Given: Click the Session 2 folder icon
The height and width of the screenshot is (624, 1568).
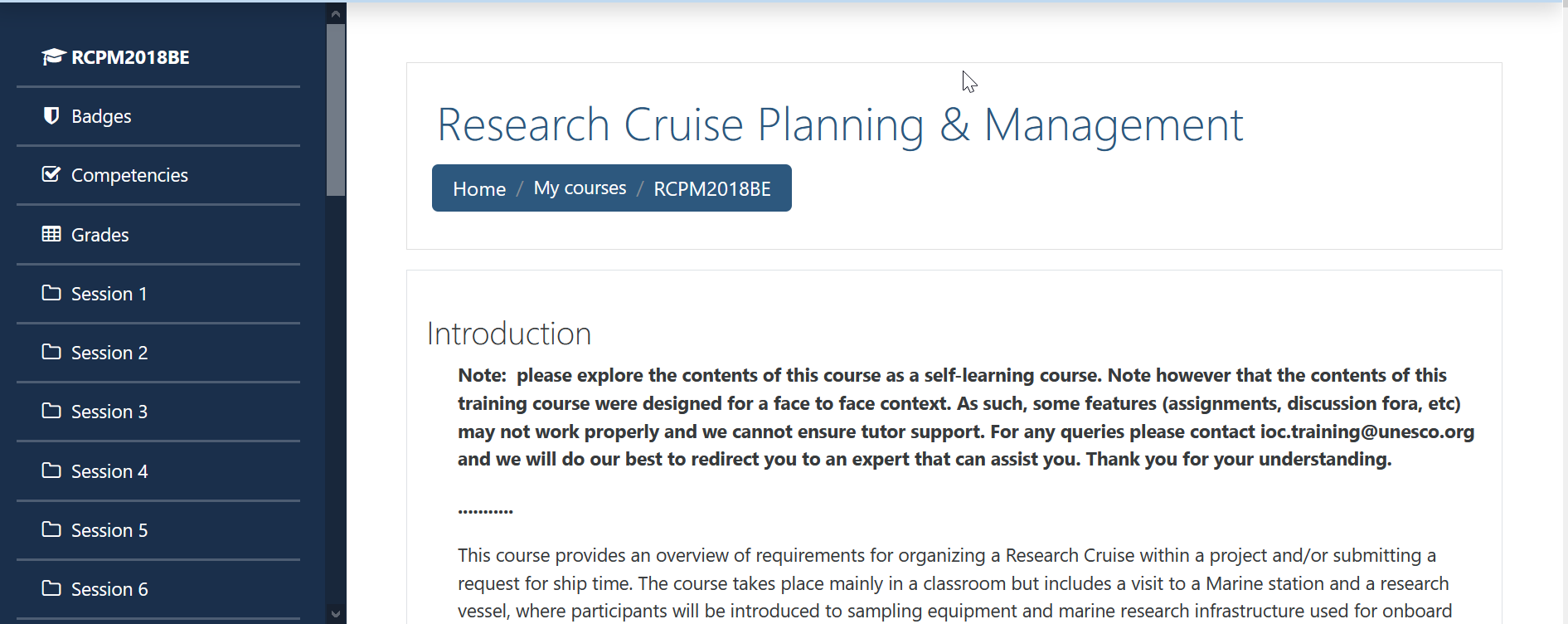Looking at the screenshot, I should tap(51, 352).
